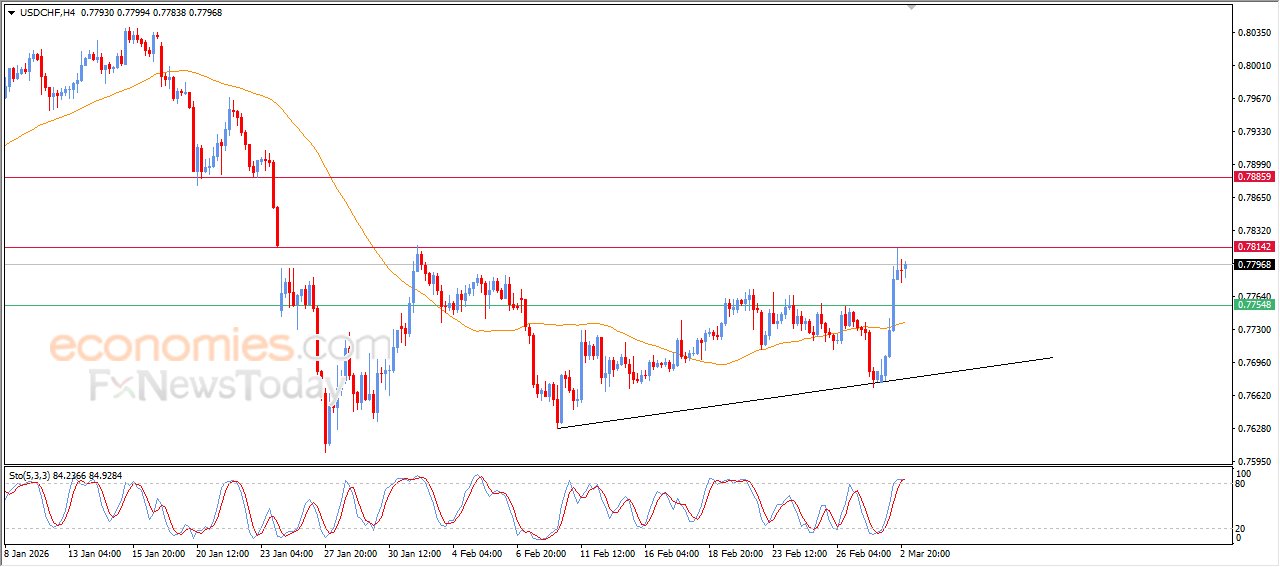Viewport: 1280px width, 567px height.
Task: Select the horizontal support line at 0.77548
Action: (x=617, y=305)
